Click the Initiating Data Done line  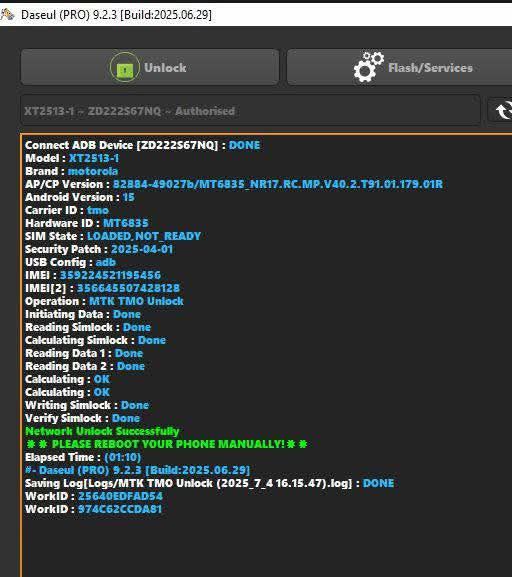pyautogui.click(x=83, y=314)
